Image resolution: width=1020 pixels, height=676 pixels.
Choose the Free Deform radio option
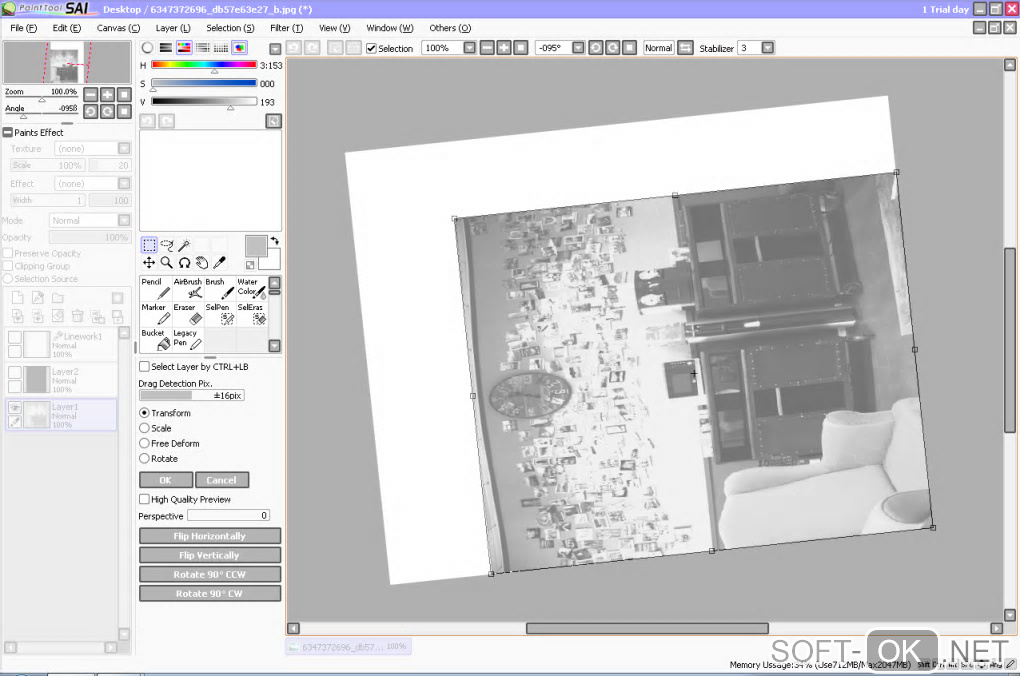(x=144, y=443)
